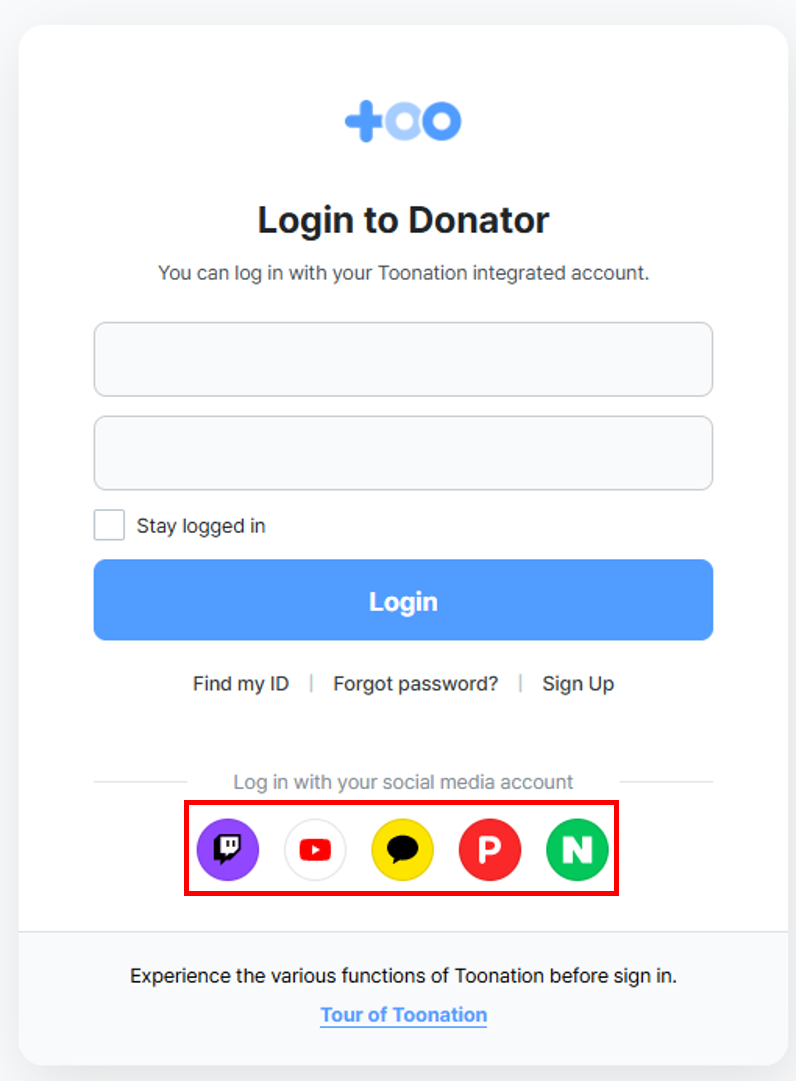796x1081 pixels.
Task: Click the blue plus sign in the Toonation logo
Action: pyautogui.click(x=363, y=121)
